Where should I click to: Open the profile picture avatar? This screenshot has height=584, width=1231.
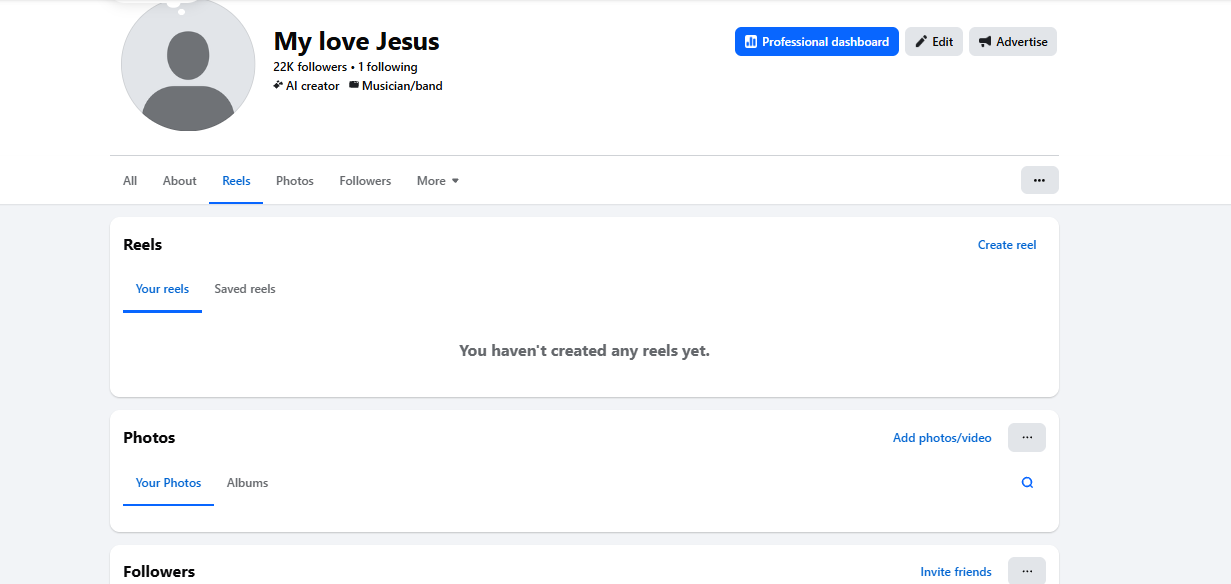point(188,64)
